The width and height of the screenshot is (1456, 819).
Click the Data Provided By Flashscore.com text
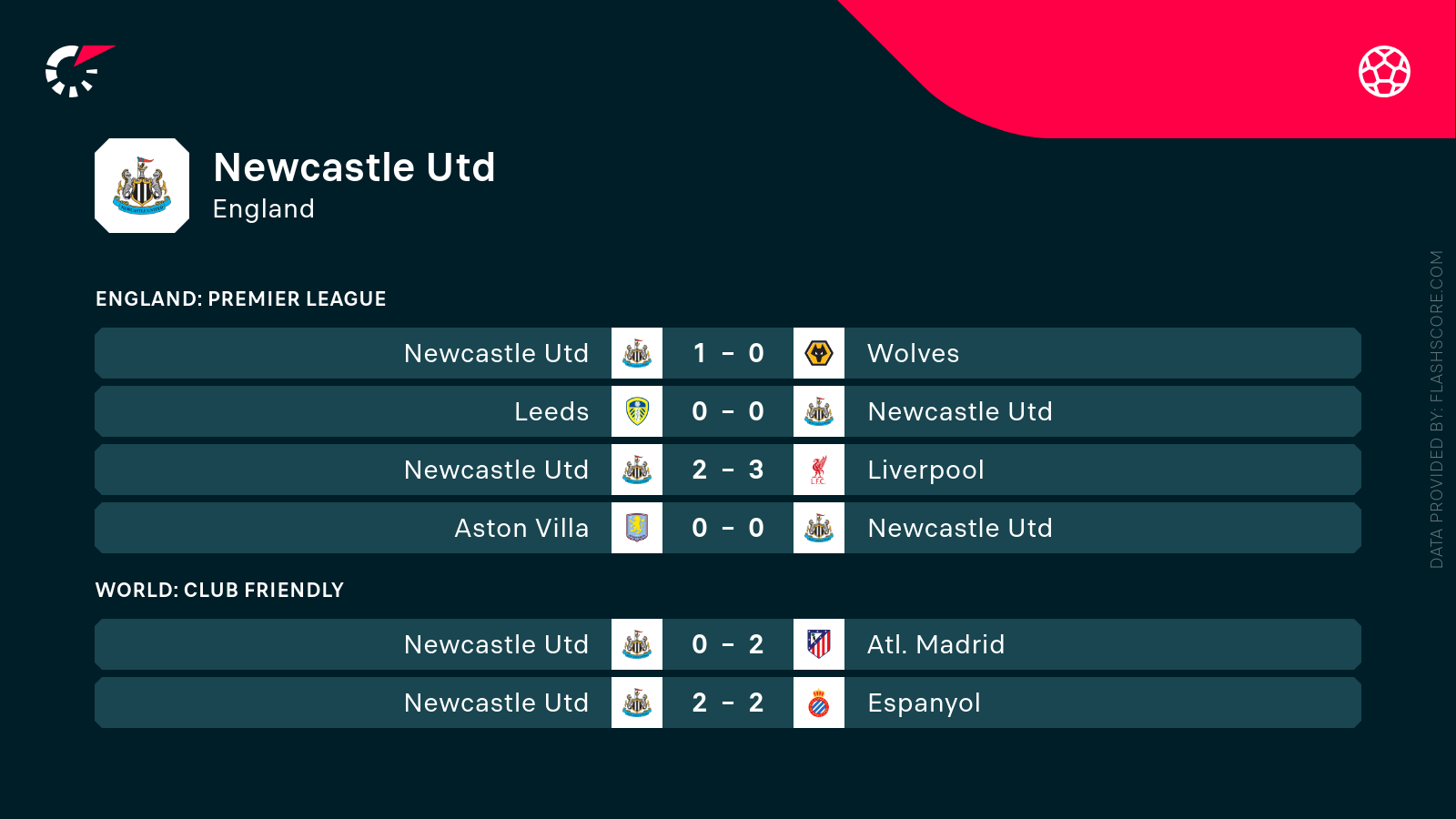pyautogui.click(x=1437, y=409)
